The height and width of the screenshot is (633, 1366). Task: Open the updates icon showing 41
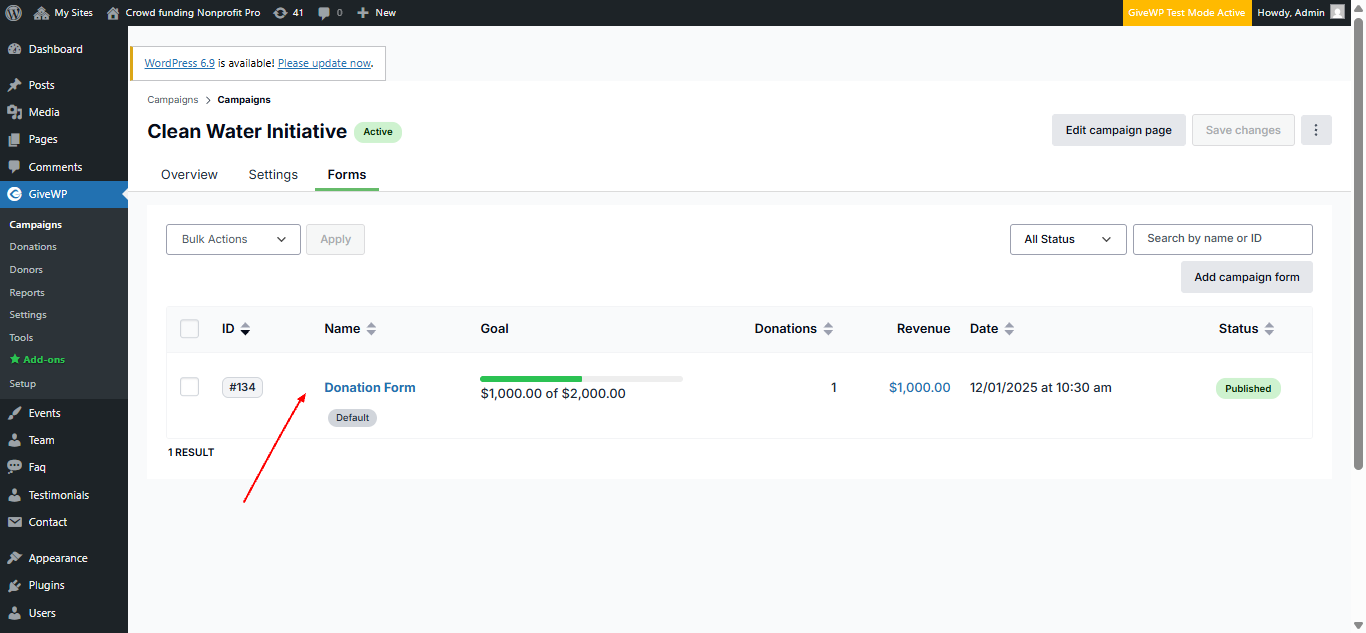click(x=280, y=13)
